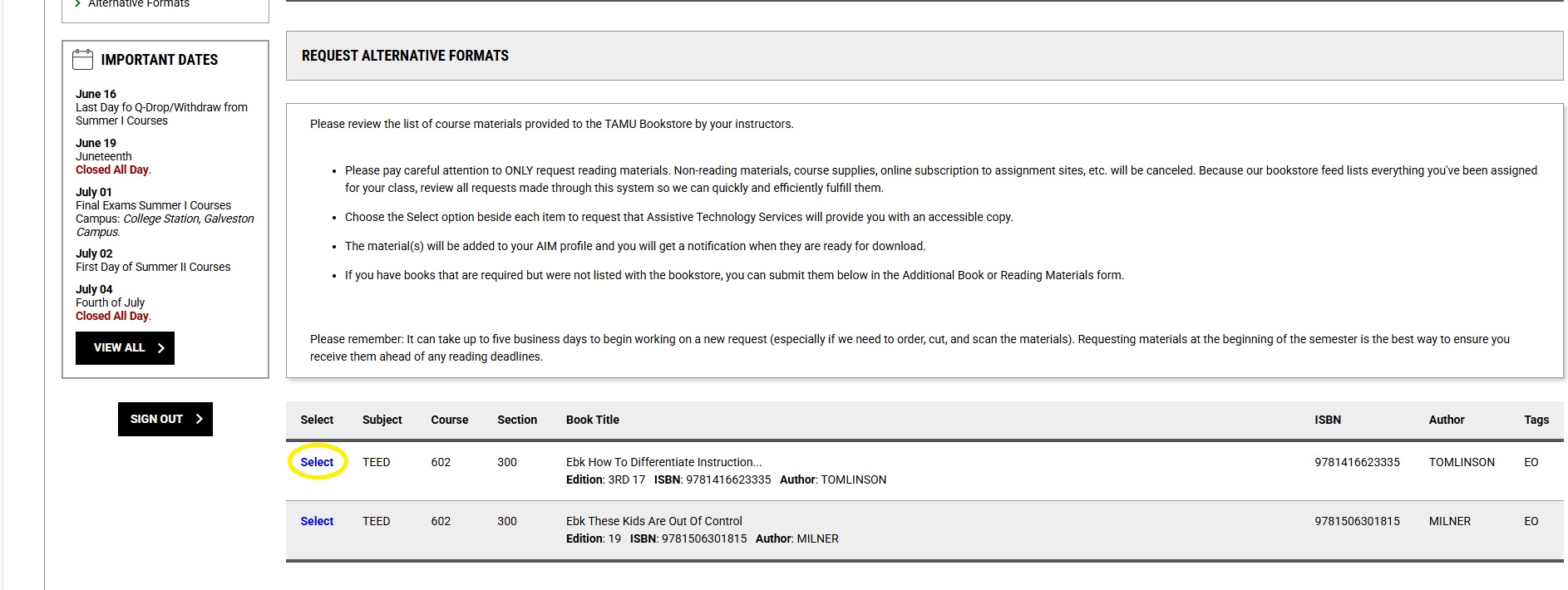
Task: Click the June 16 date entry
Action: (x=162, y=107)
